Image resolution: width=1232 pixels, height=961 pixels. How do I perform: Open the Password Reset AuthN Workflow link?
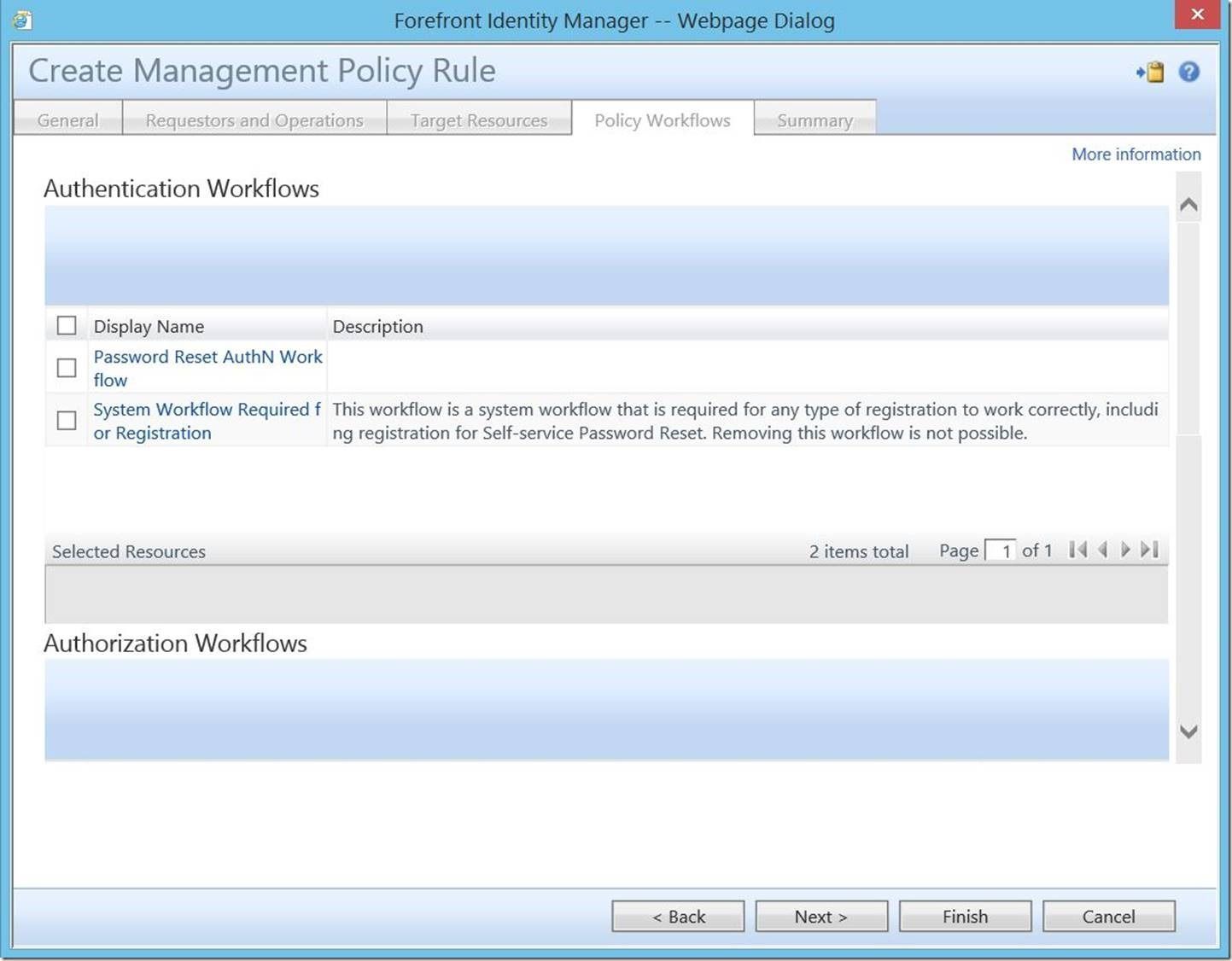(208, 368)
